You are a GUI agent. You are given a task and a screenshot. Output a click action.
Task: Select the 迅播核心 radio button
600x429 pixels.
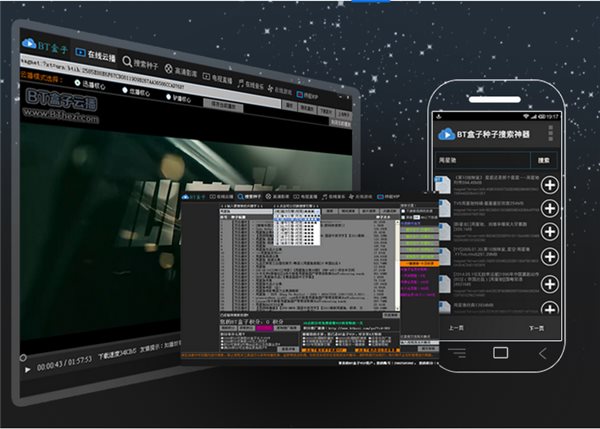(77, 83)
